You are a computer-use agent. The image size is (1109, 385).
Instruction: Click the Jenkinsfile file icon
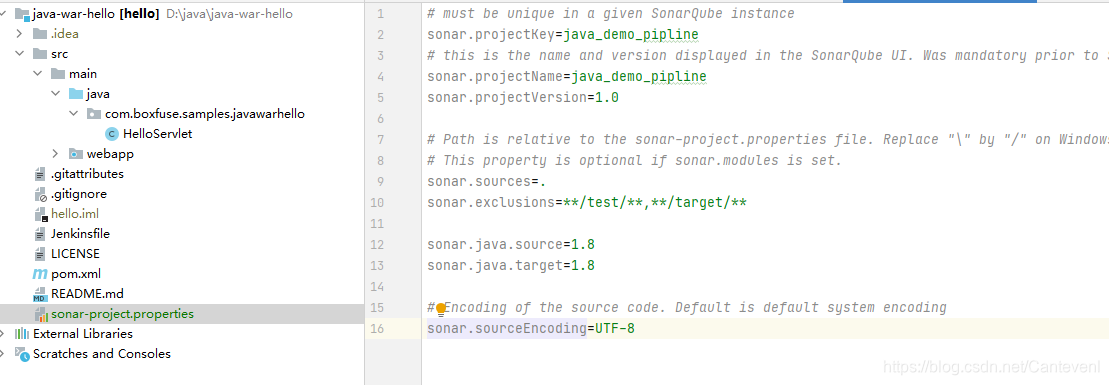tap(40, 234)
